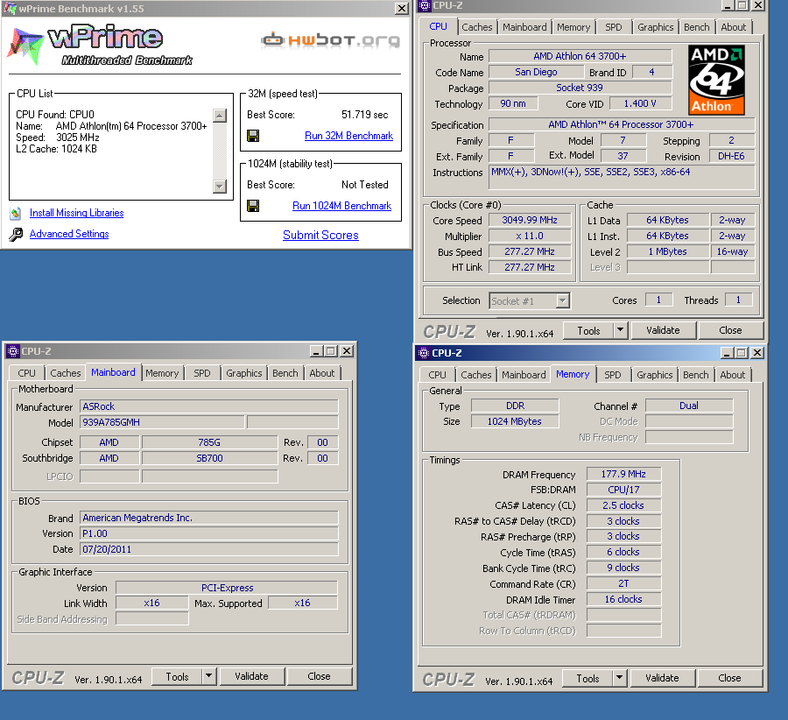Image resolution: width=788 pixels, height=720 pixels.
Task: Run the 1024M Benchmark
Action: click(342, 206)
